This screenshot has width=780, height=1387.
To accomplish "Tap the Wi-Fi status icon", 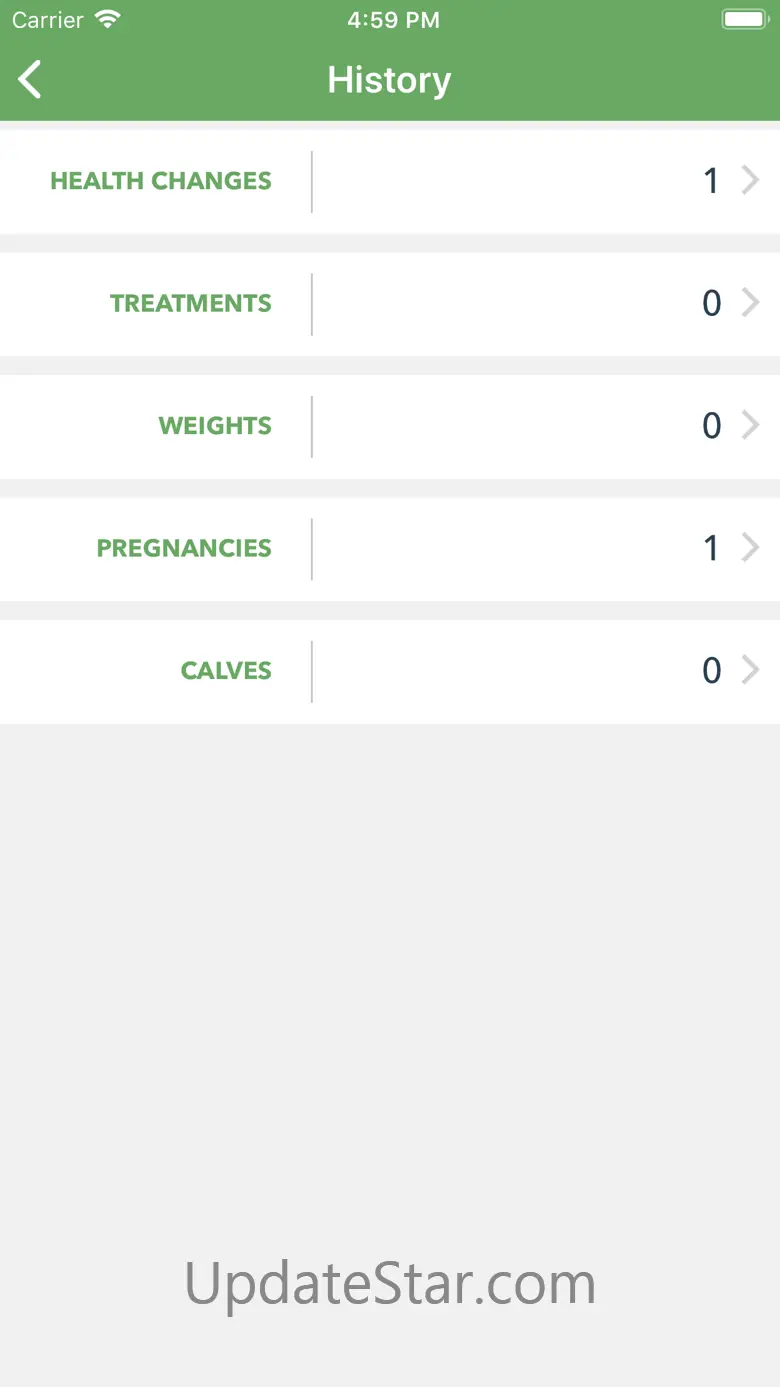I will click(106, 19).
